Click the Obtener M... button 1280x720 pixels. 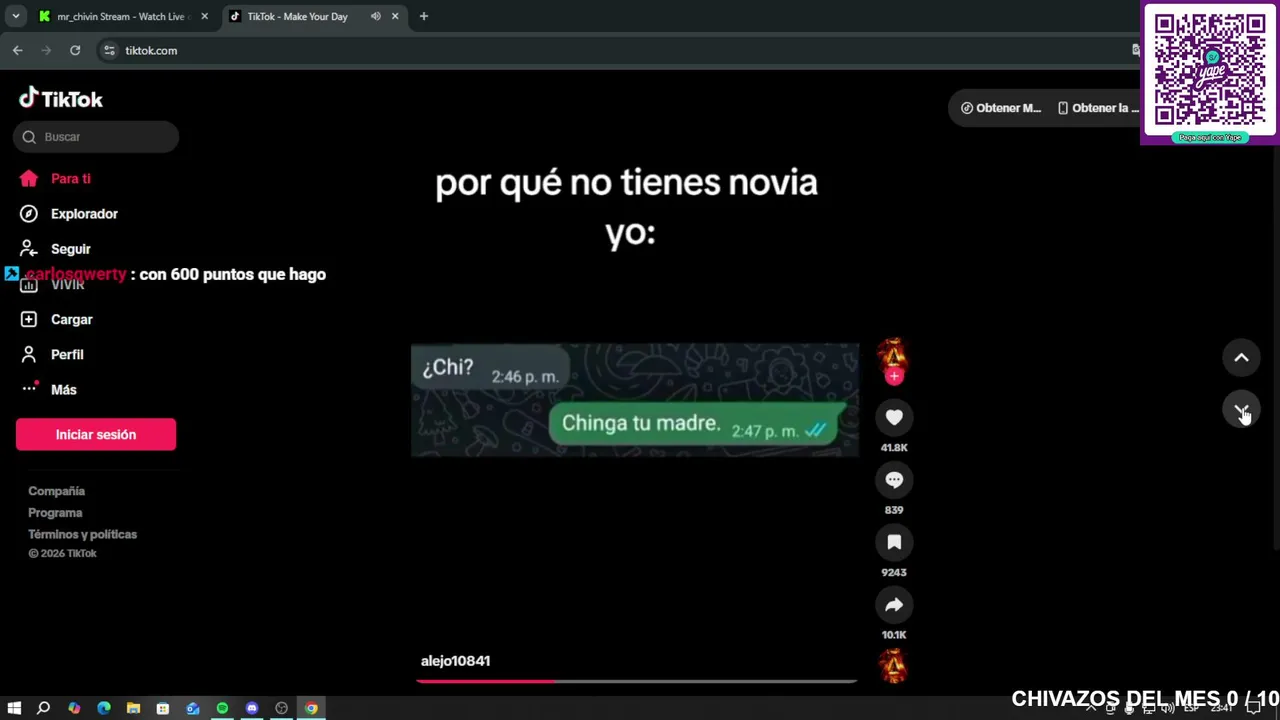coord(1001,108)
